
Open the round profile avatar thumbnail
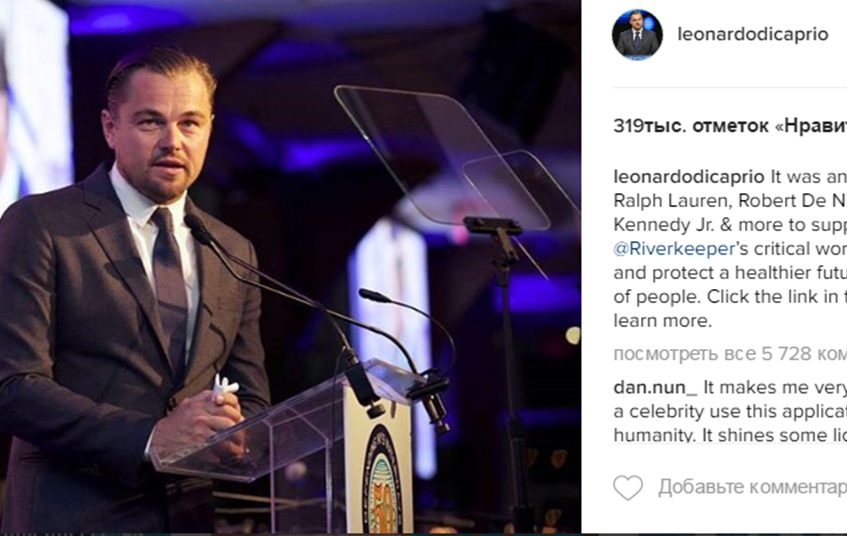tap(637, 35)
